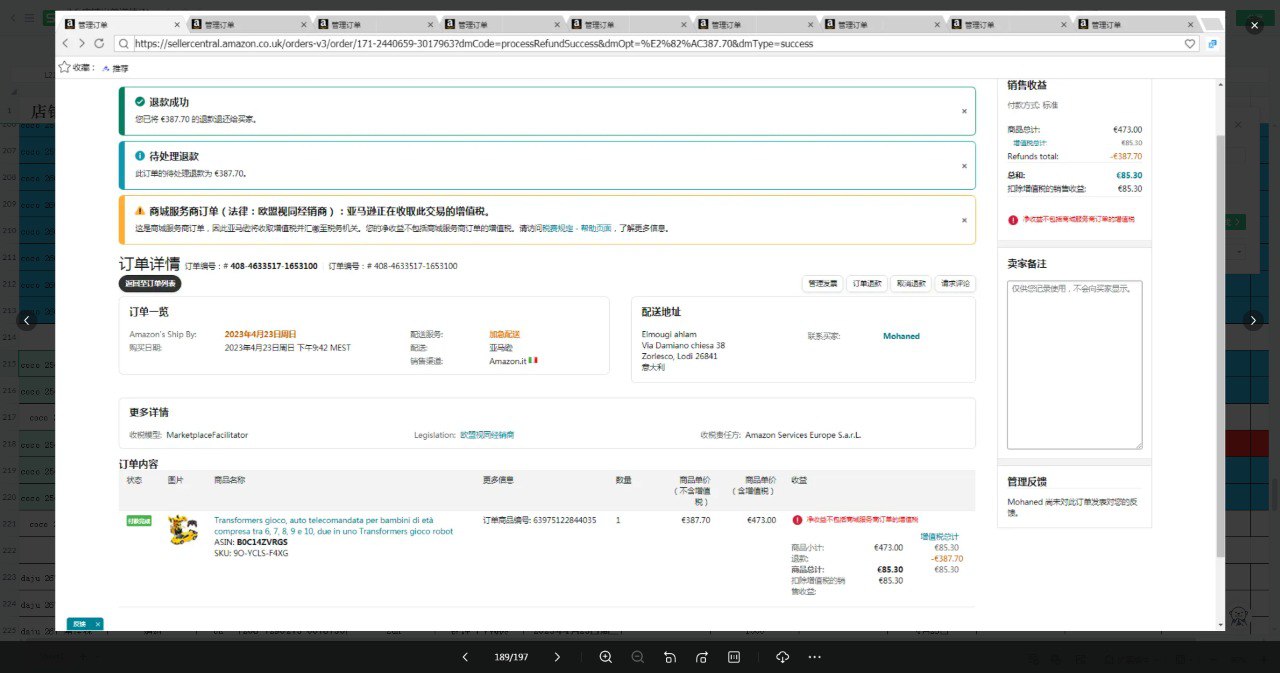Click the 返回至订单列表 button

pos(150,284)
